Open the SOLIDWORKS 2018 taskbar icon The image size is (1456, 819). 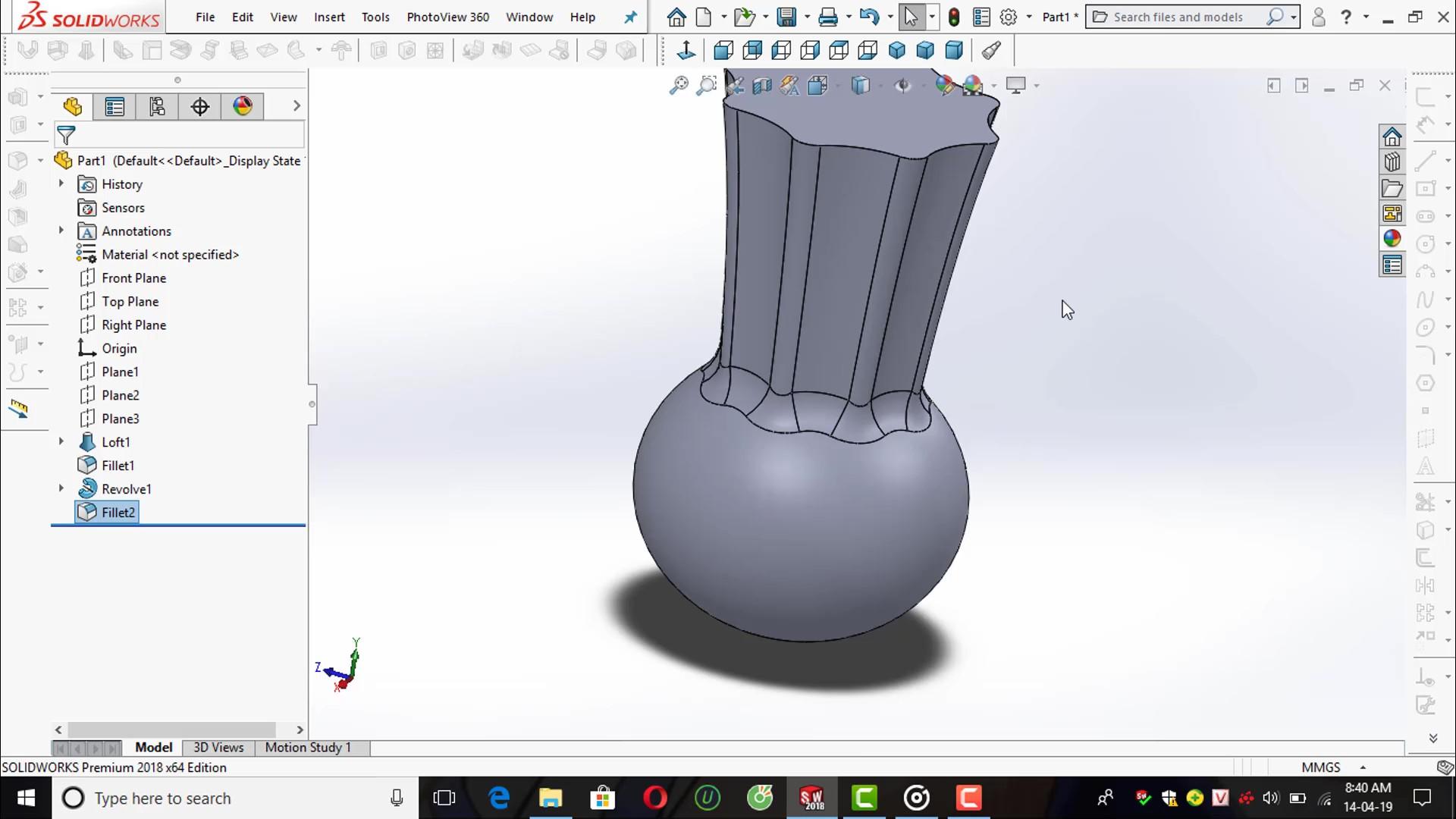[811, 798]
